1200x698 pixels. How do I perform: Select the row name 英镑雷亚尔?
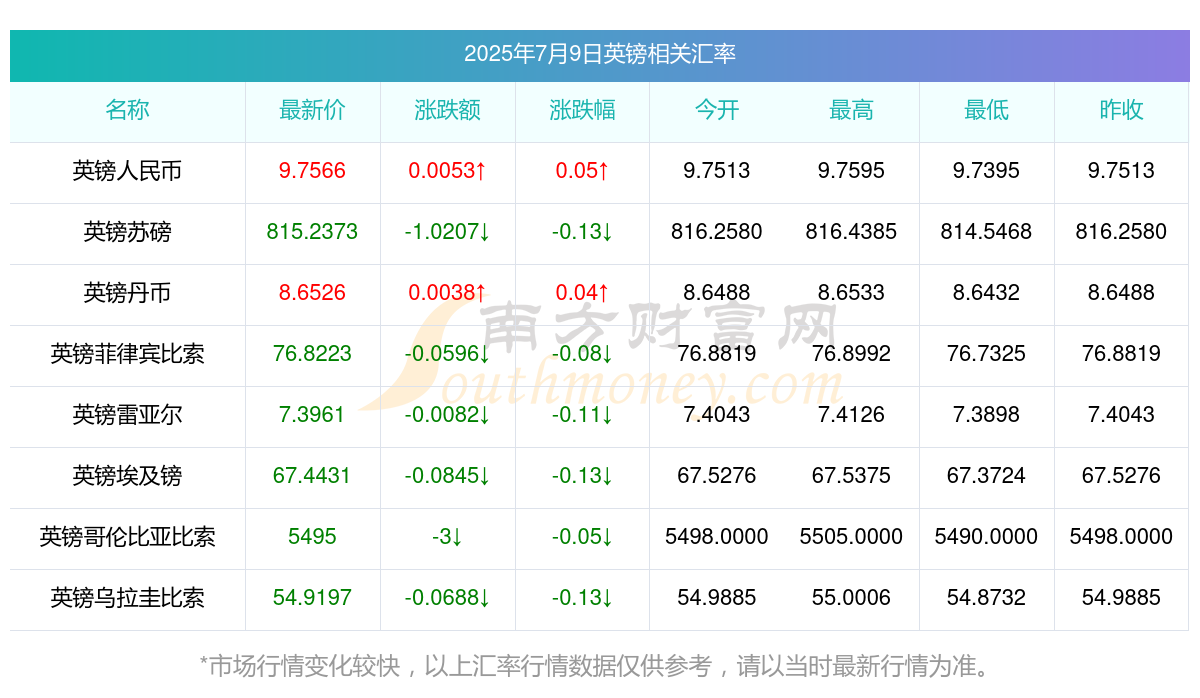(x=127, y=415)
